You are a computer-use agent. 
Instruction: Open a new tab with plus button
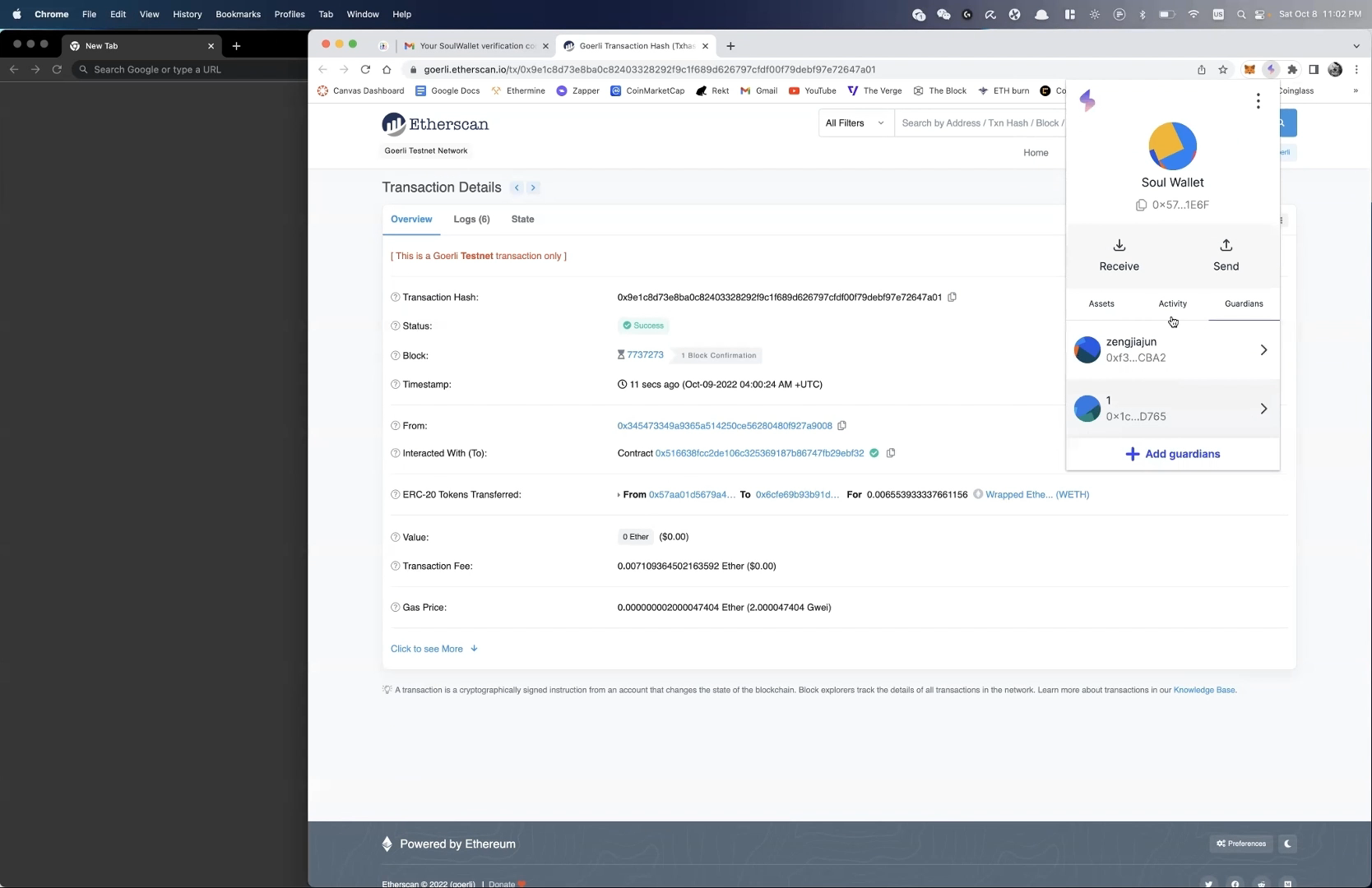(730, 46)
